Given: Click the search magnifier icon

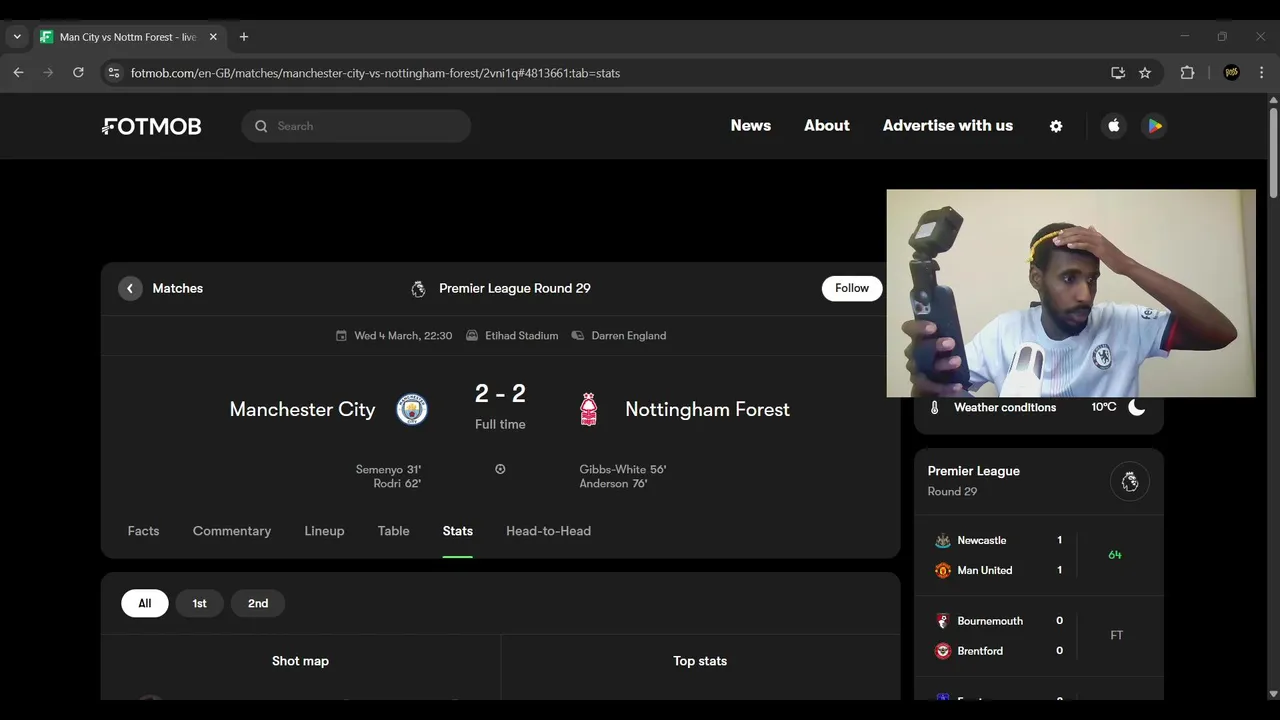Looking at the screenshot, I should point(261,126).
